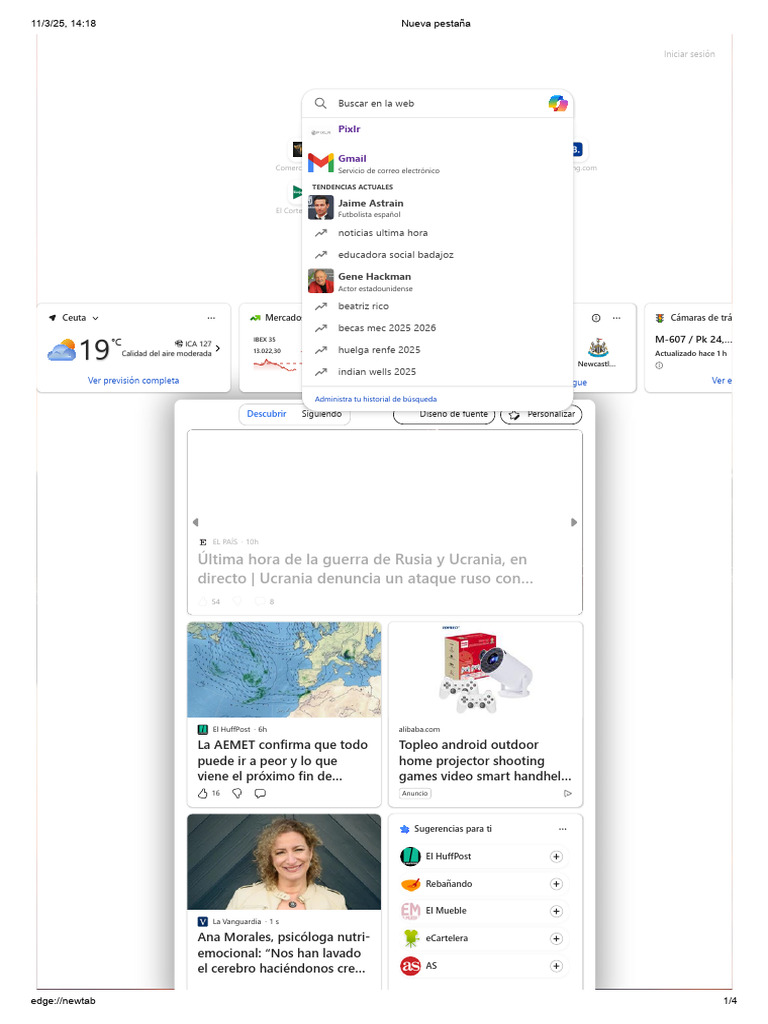Open 'Administra tu historial de búsqueda' link
Screen dimensions: 768x1024
click(376, 399)
